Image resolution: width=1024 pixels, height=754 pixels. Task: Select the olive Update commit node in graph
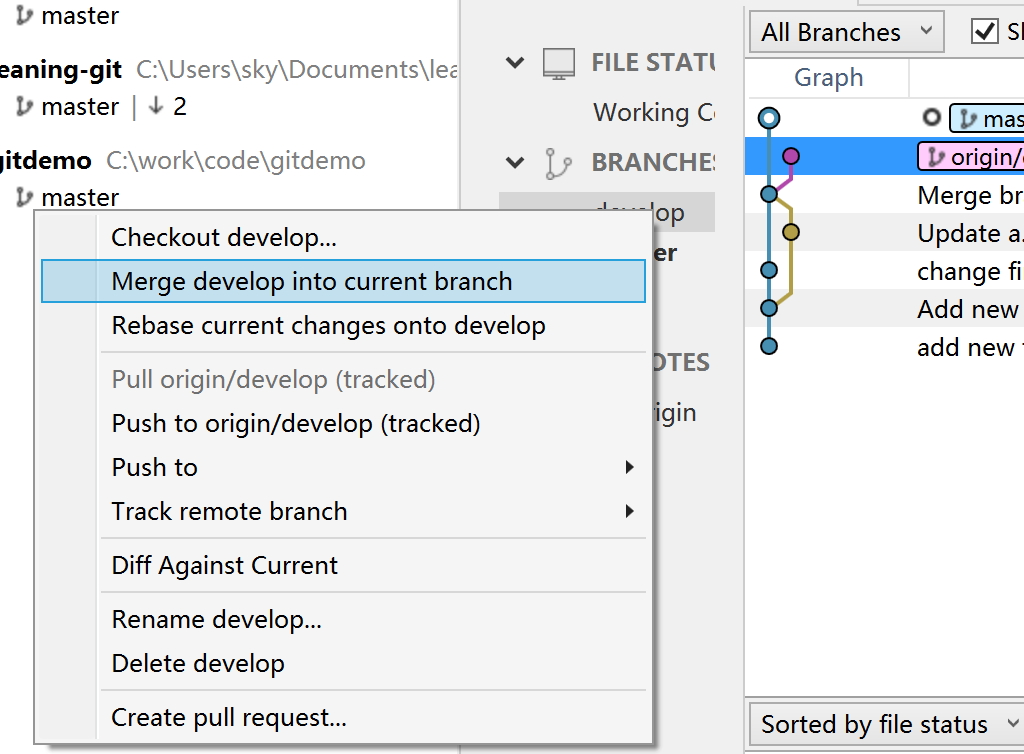tap(791, 233)
